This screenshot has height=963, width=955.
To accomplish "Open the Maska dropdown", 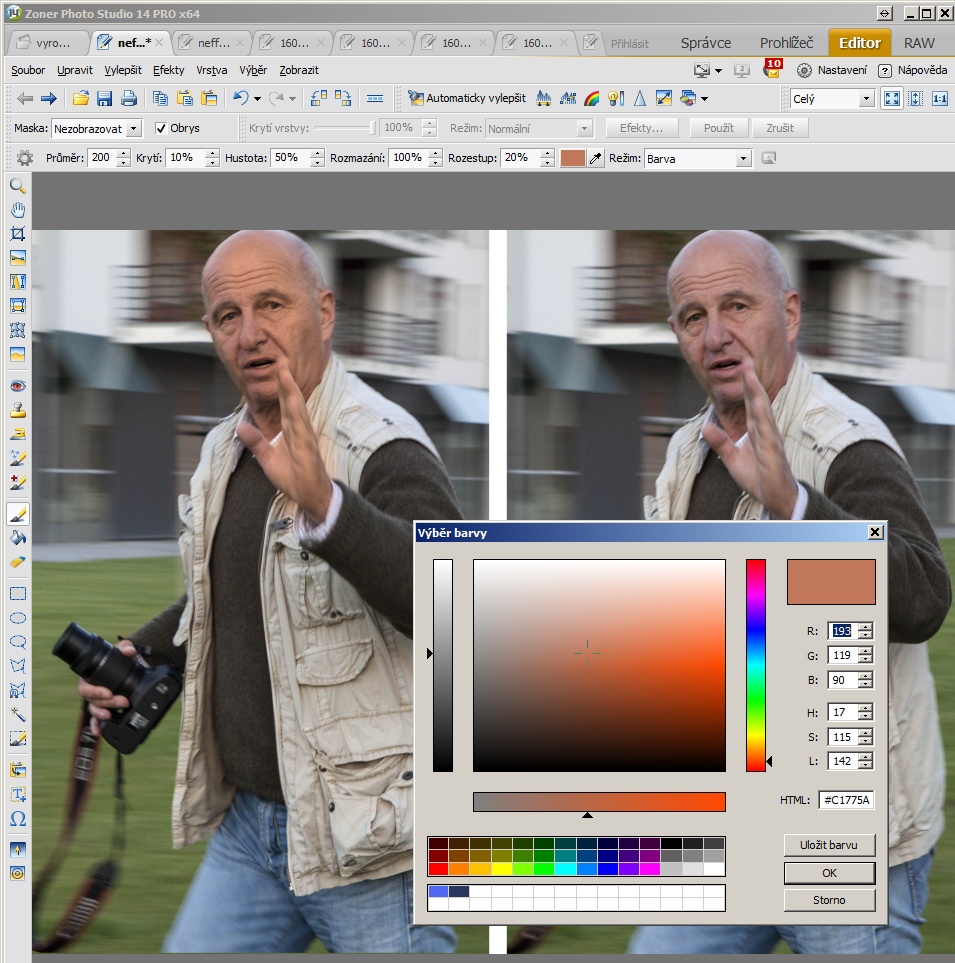I will (x=134, y=129).
